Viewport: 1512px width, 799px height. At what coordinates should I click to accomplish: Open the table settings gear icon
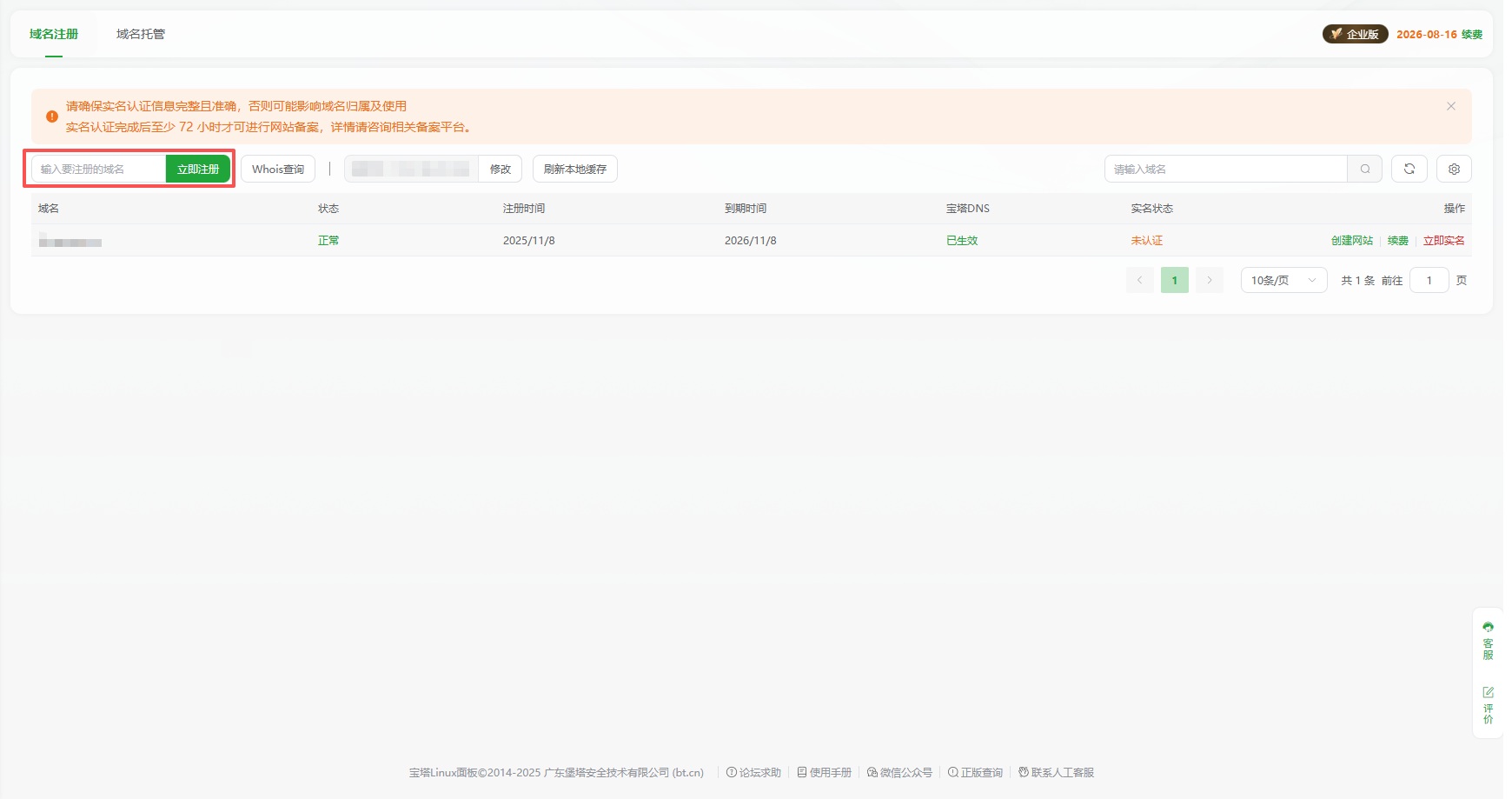(x=1454, y=169)
